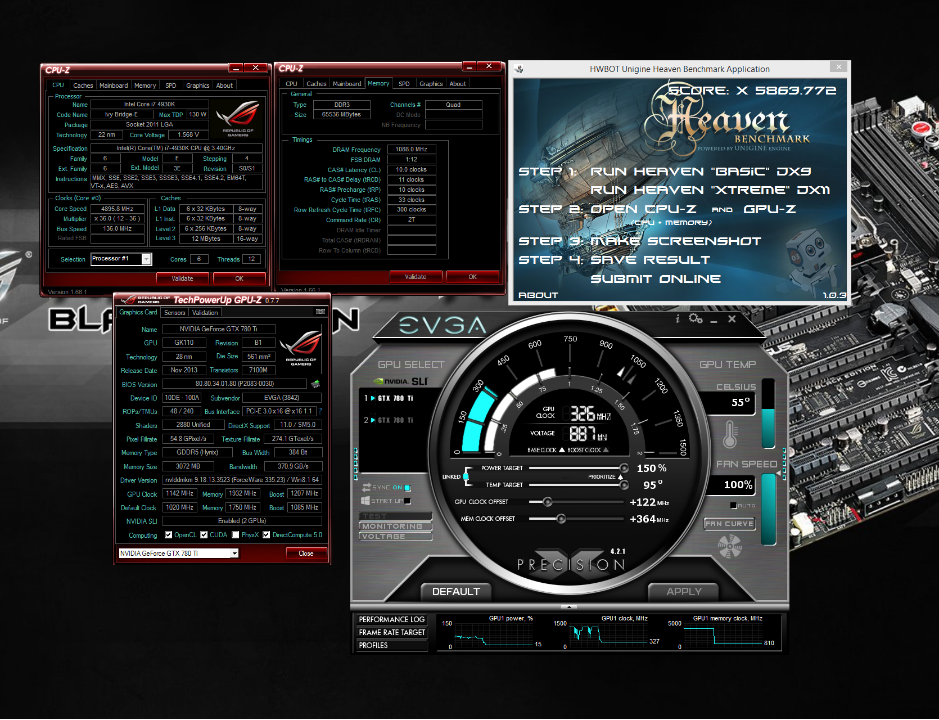The height and width of the screenshot is (720, 939).
Task: Open SPD tab in CPU-Z memory window
Action: click(x=404, y=83)
